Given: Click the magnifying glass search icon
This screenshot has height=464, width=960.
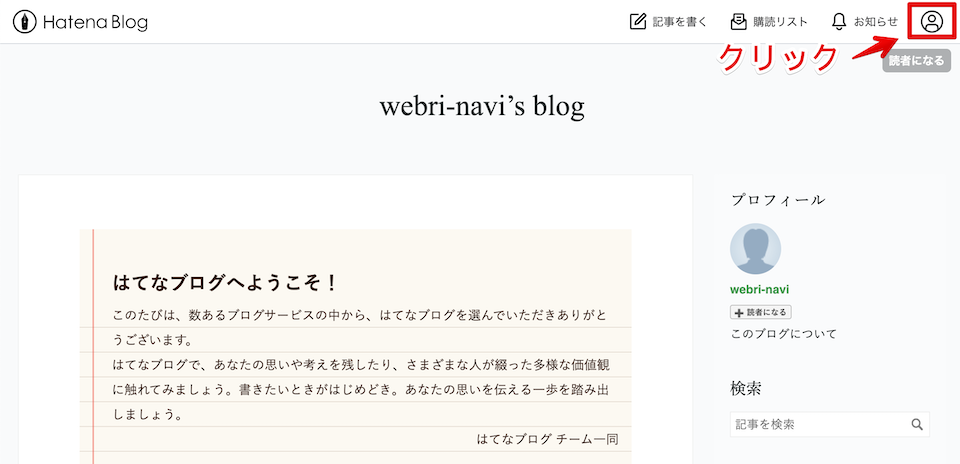Looking at the screenshot, I should (917, 424).
